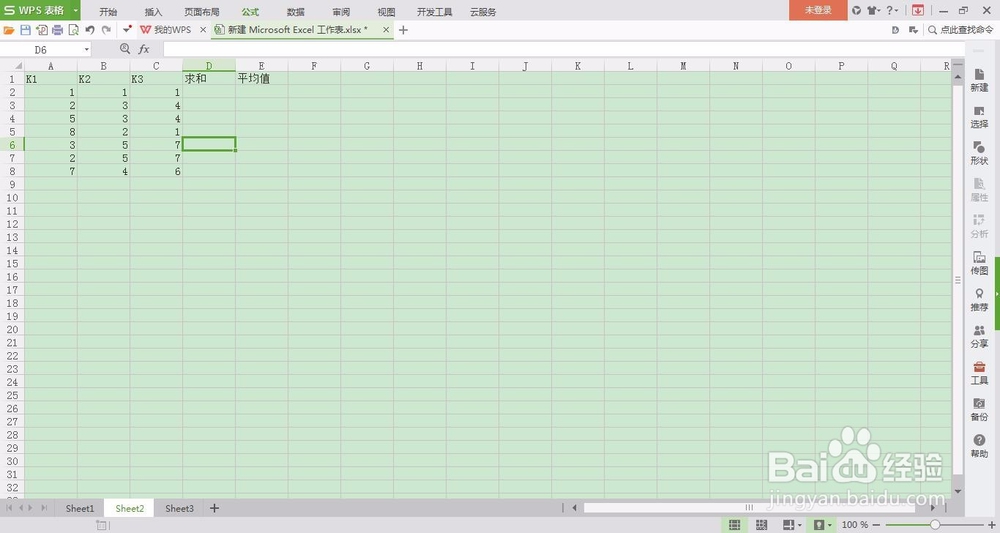1000x533 pixels.
Task: Select row 8 header
Action: (x=12, y=171)
